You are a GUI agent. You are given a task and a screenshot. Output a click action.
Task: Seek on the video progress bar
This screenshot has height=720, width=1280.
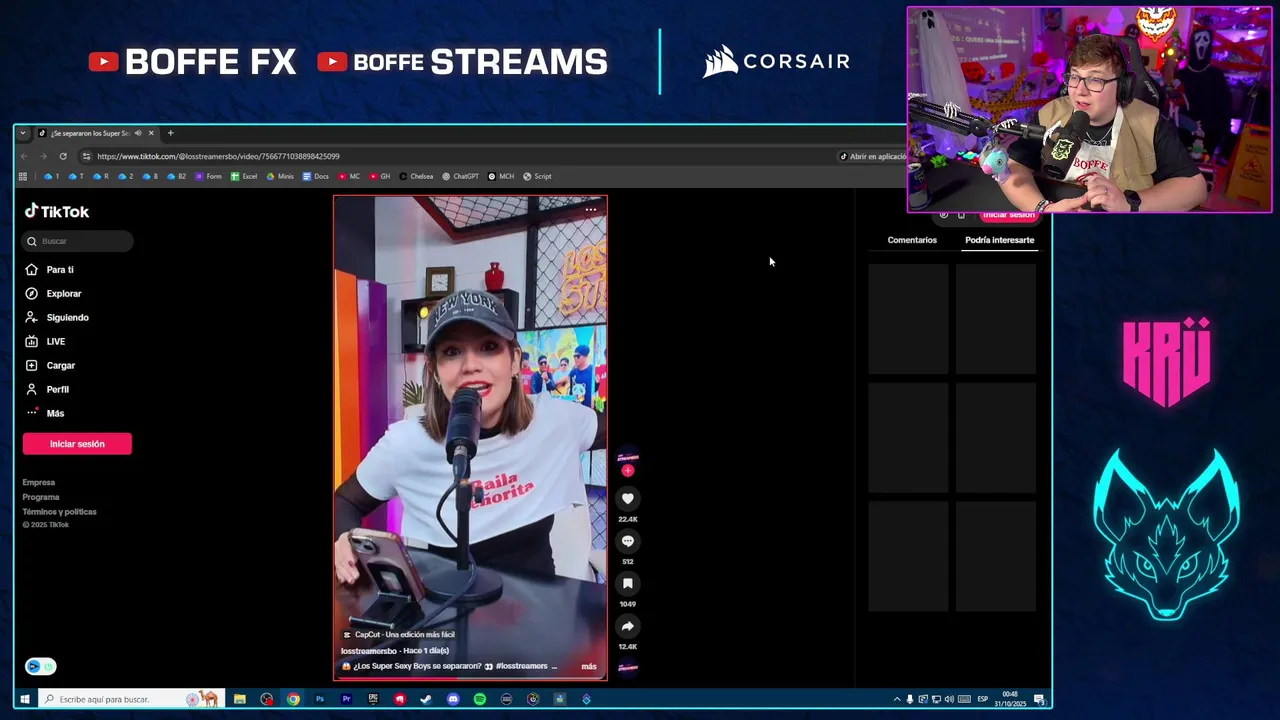(x=470, y=678)
